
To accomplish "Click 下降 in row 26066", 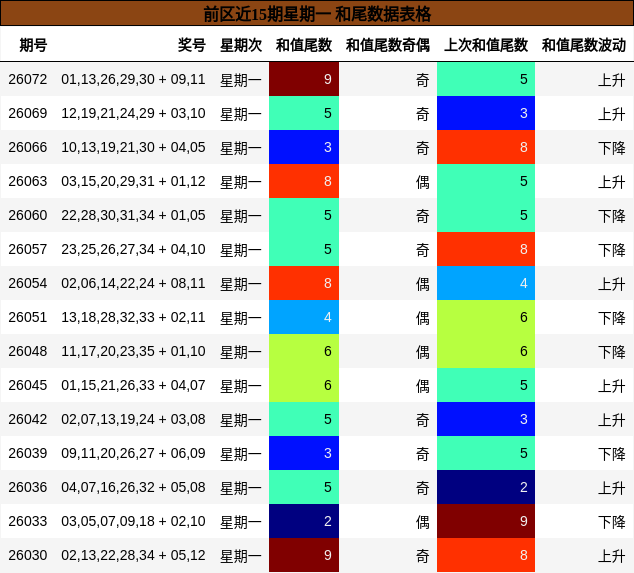I will click(612, 148).
